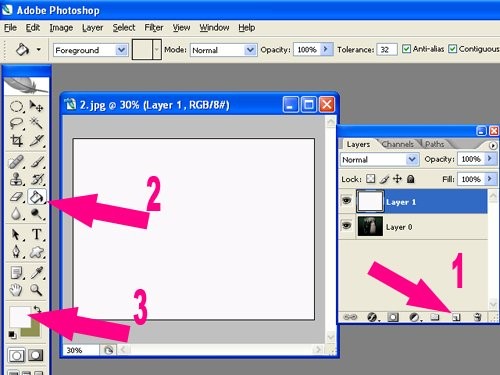The height and width of the screenshot is (375, 500).
Task: Create a new layer in Layers panel
Action: 456,317
